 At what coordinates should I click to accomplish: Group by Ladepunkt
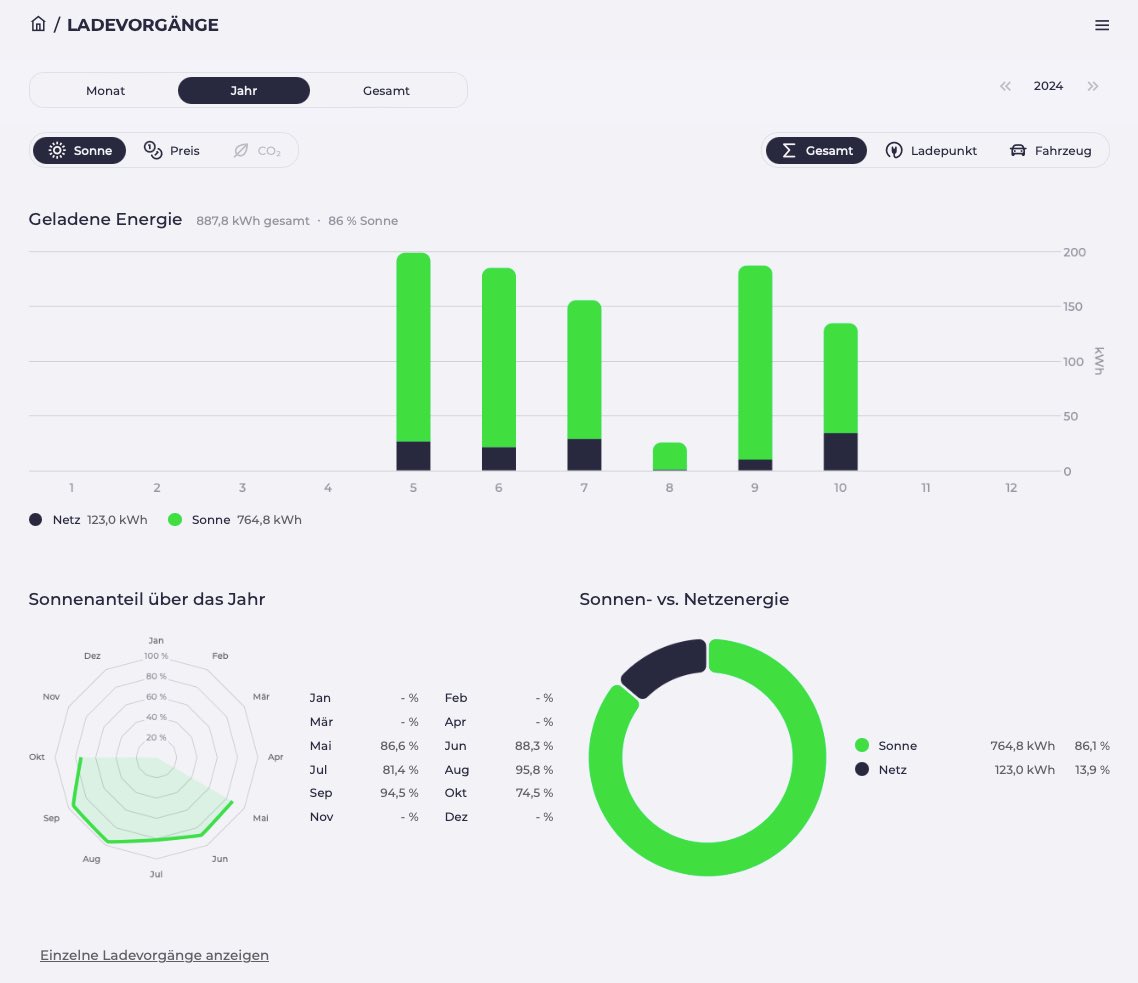click(x=931, y=150)
